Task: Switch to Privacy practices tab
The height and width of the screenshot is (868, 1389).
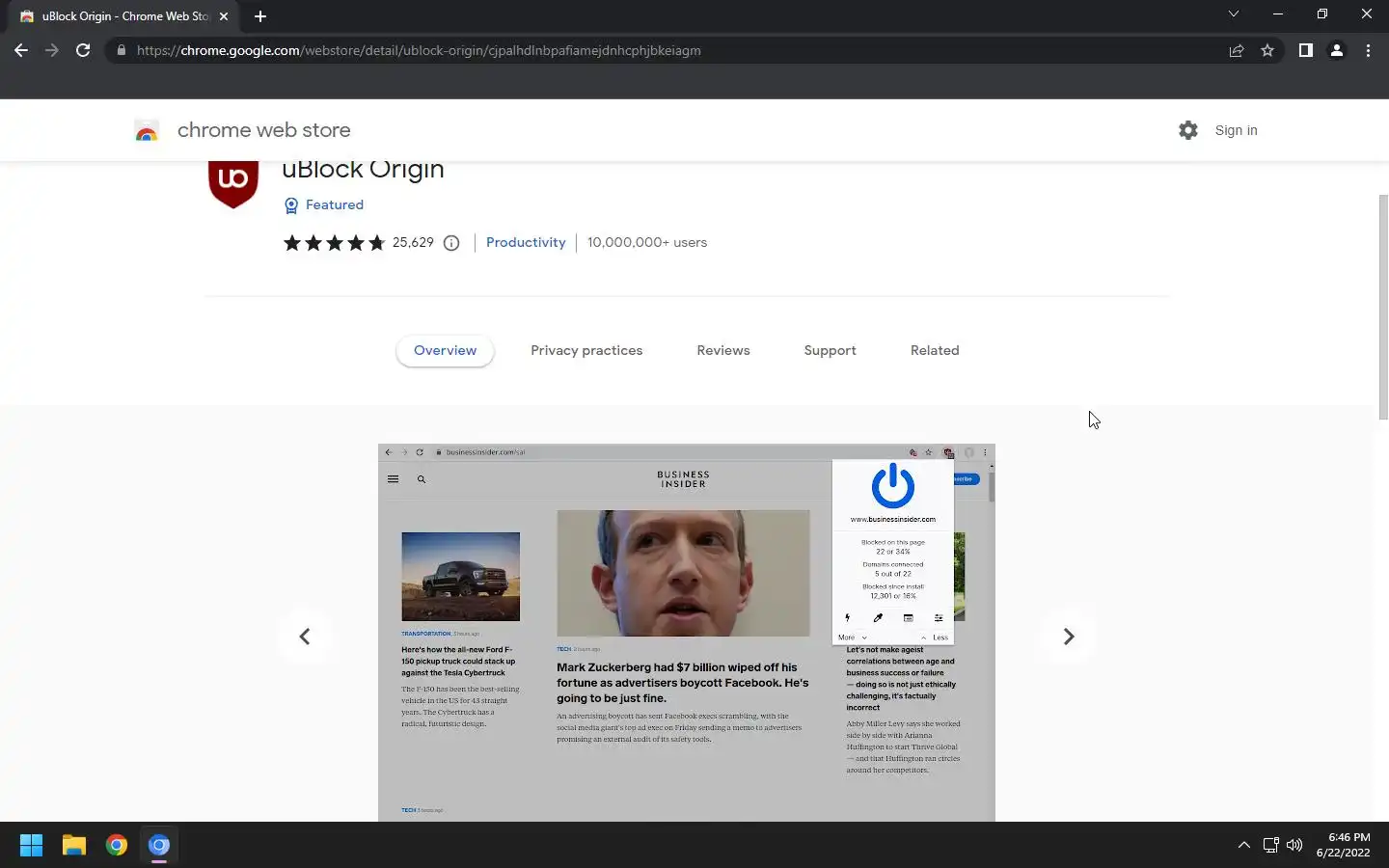Action: click(x=586, y=351)
